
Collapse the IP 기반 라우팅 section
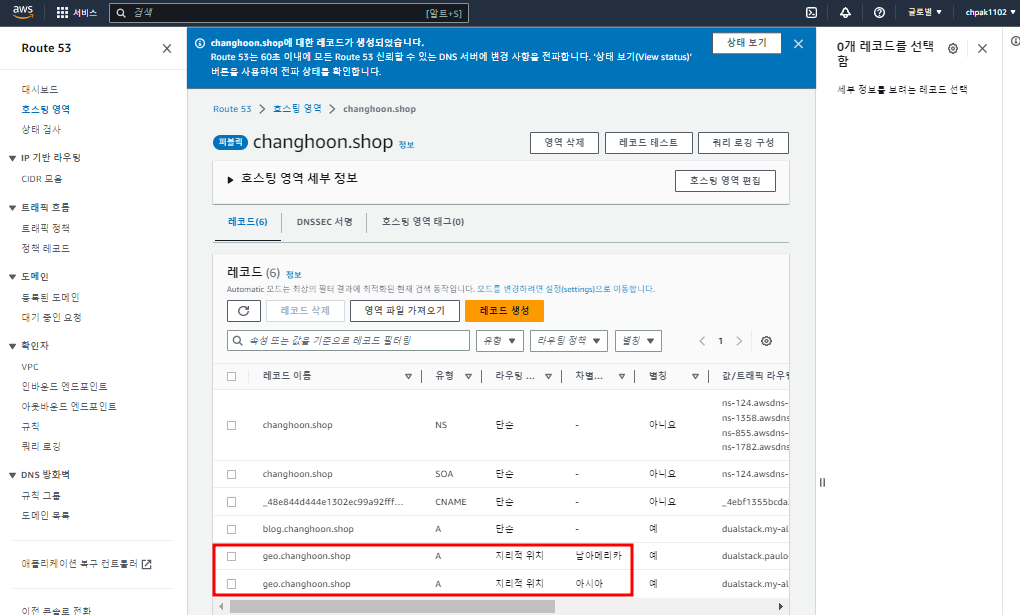[x=12, y=158]
